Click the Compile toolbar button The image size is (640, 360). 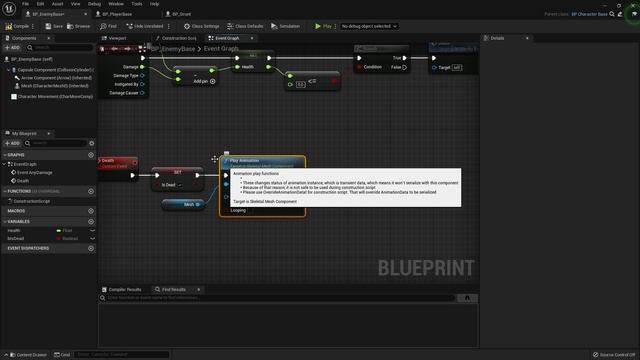pyautogui.click(x=17, y=26)
